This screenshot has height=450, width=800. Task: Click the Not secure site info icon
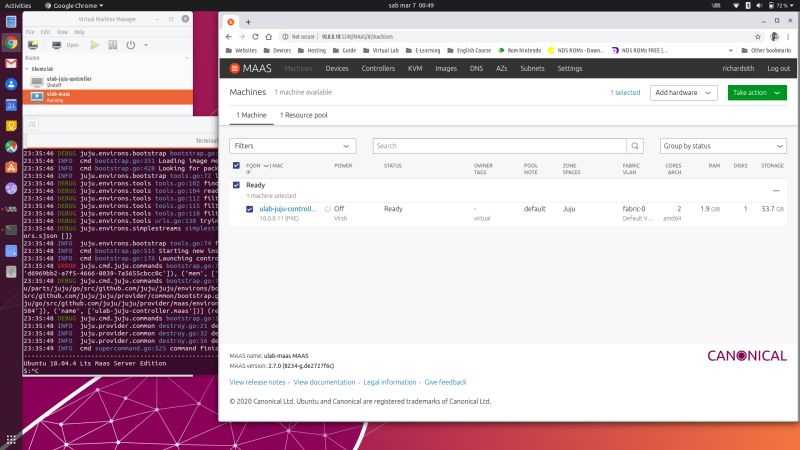[x=285, y=37]
